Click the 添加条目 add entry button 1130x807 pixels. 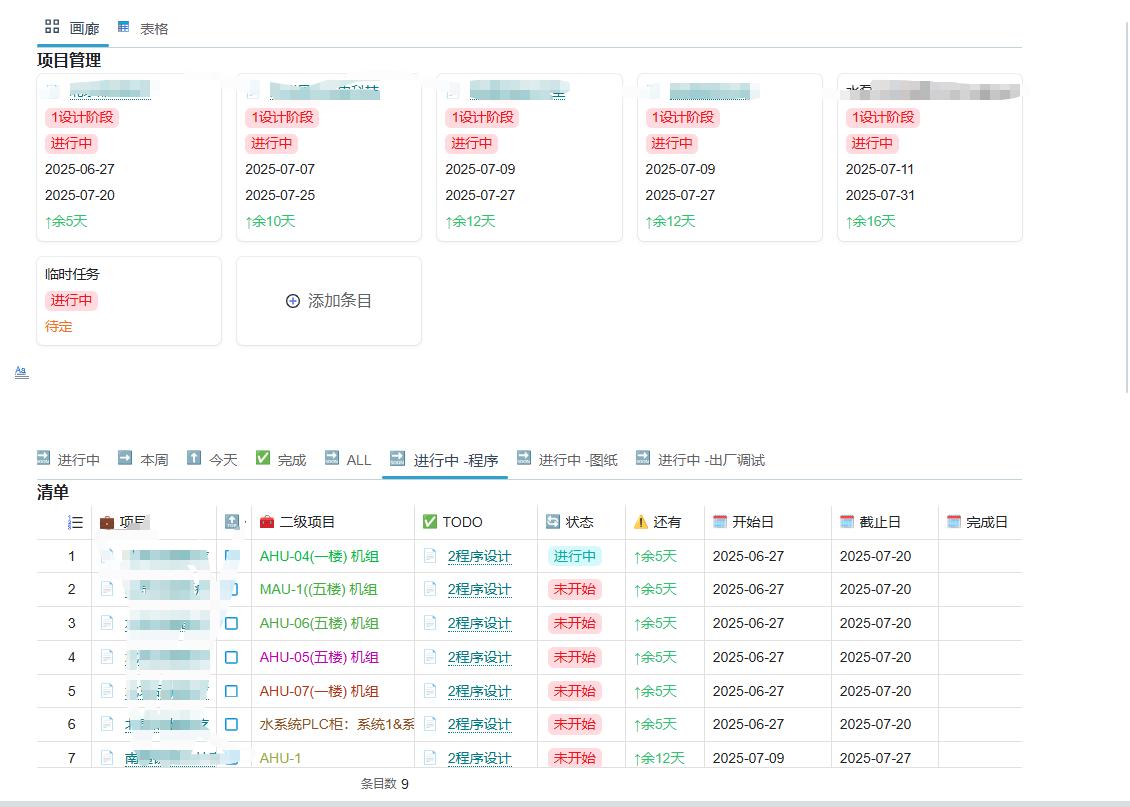[x=329, y=301]
